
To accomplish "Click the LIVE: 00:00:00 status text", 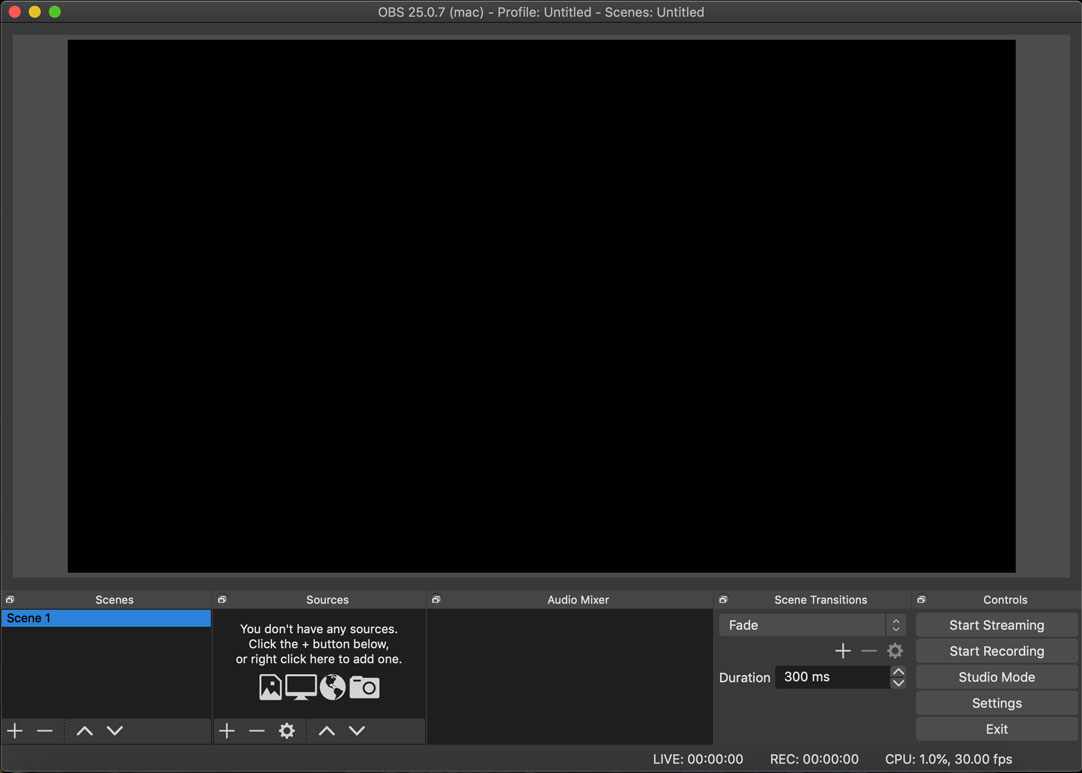I will tap(698, 759).
